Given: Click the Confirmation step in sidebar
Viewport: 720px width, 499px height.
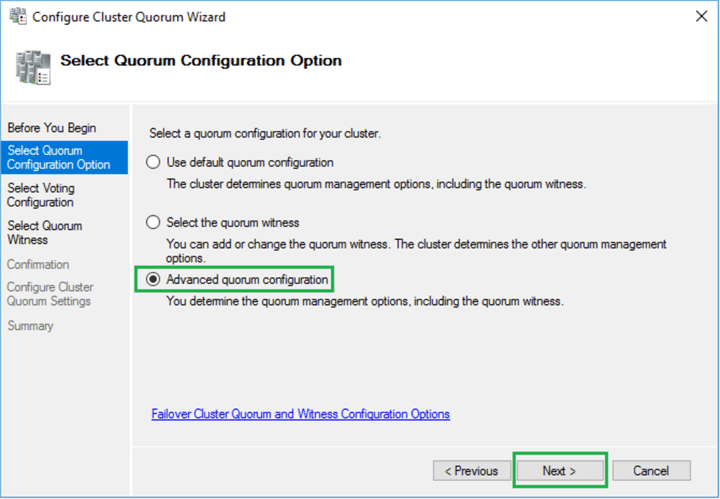Looking at the screenshot, I should tap(38, 265).
